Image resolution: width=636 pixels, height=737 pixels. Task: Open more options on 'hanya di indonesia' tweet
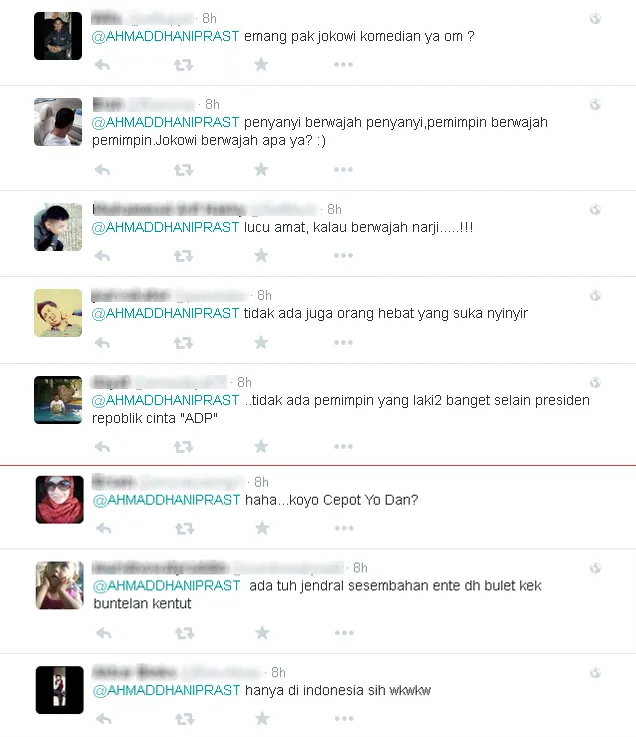pos(345,719)
